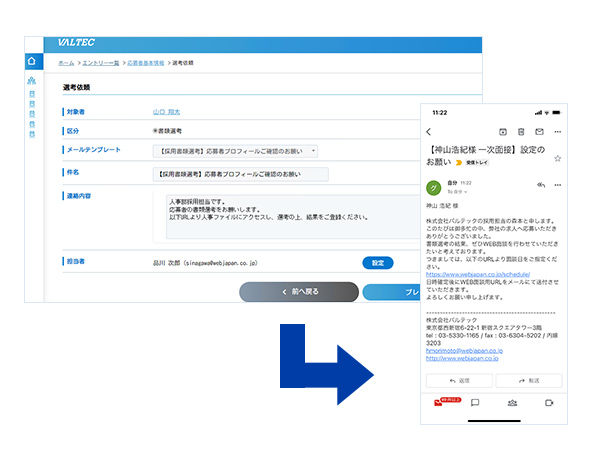Screen dimensions: 600x450
Task: Switch to the video meet tab in the bottom bar
Action: pos(549,403)
